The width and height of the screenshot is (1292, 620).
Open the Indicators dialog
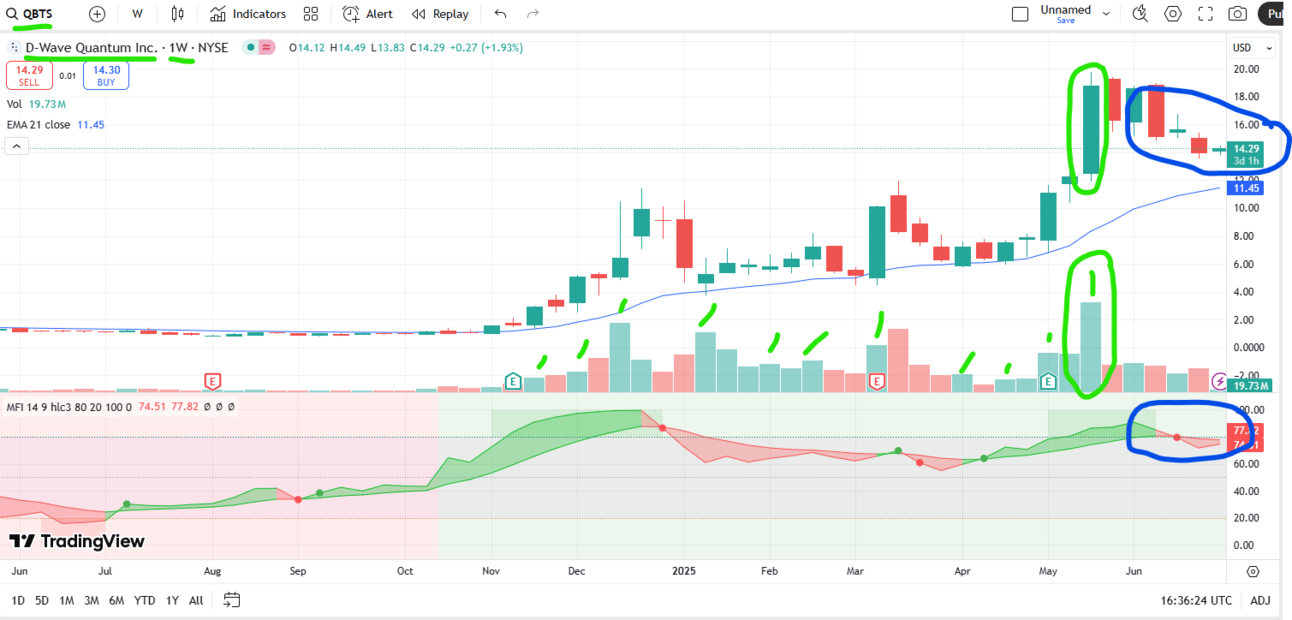point(248,14)
